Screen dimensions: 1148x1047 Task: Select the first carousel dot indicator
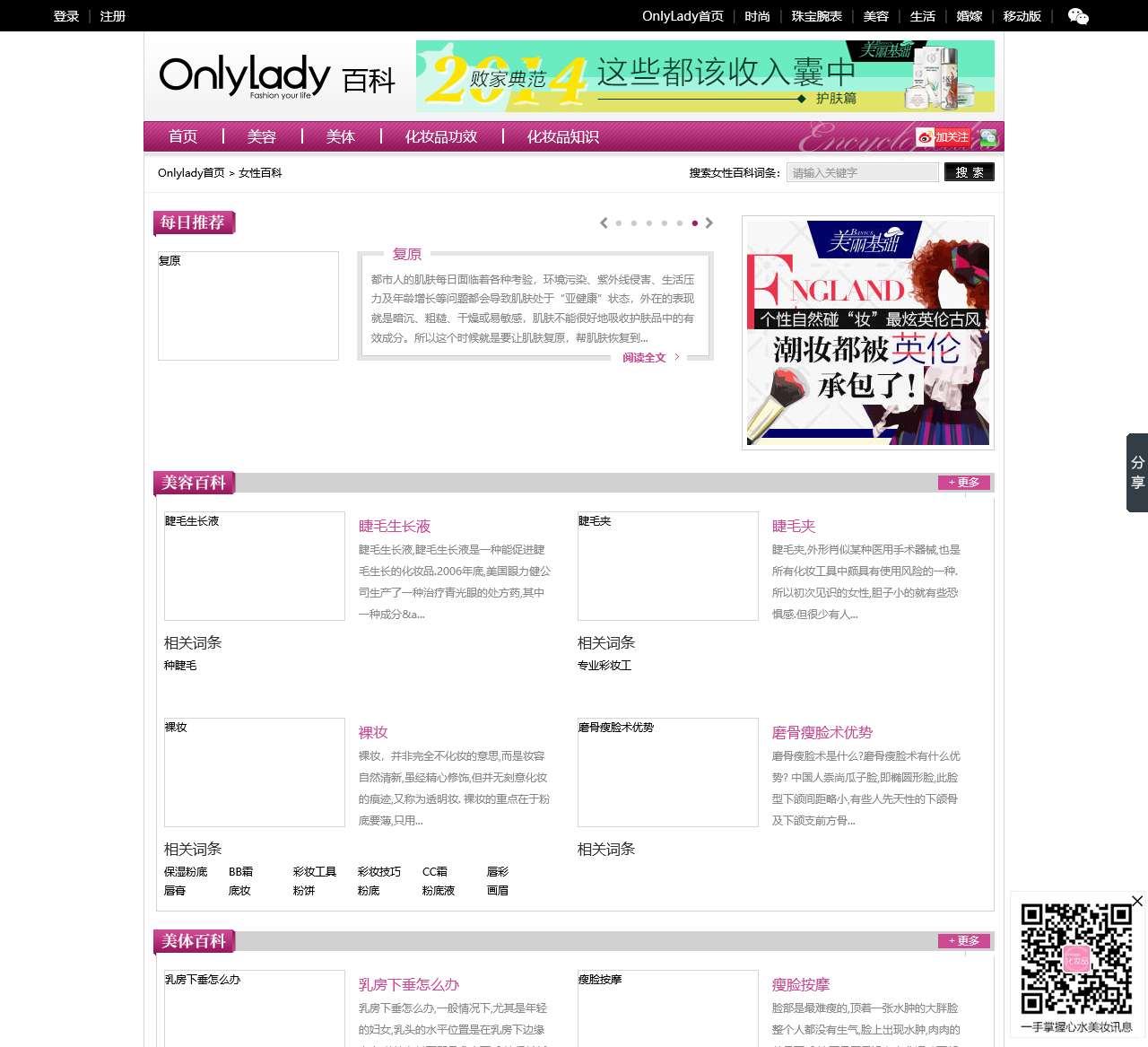[x=618, y=223]
